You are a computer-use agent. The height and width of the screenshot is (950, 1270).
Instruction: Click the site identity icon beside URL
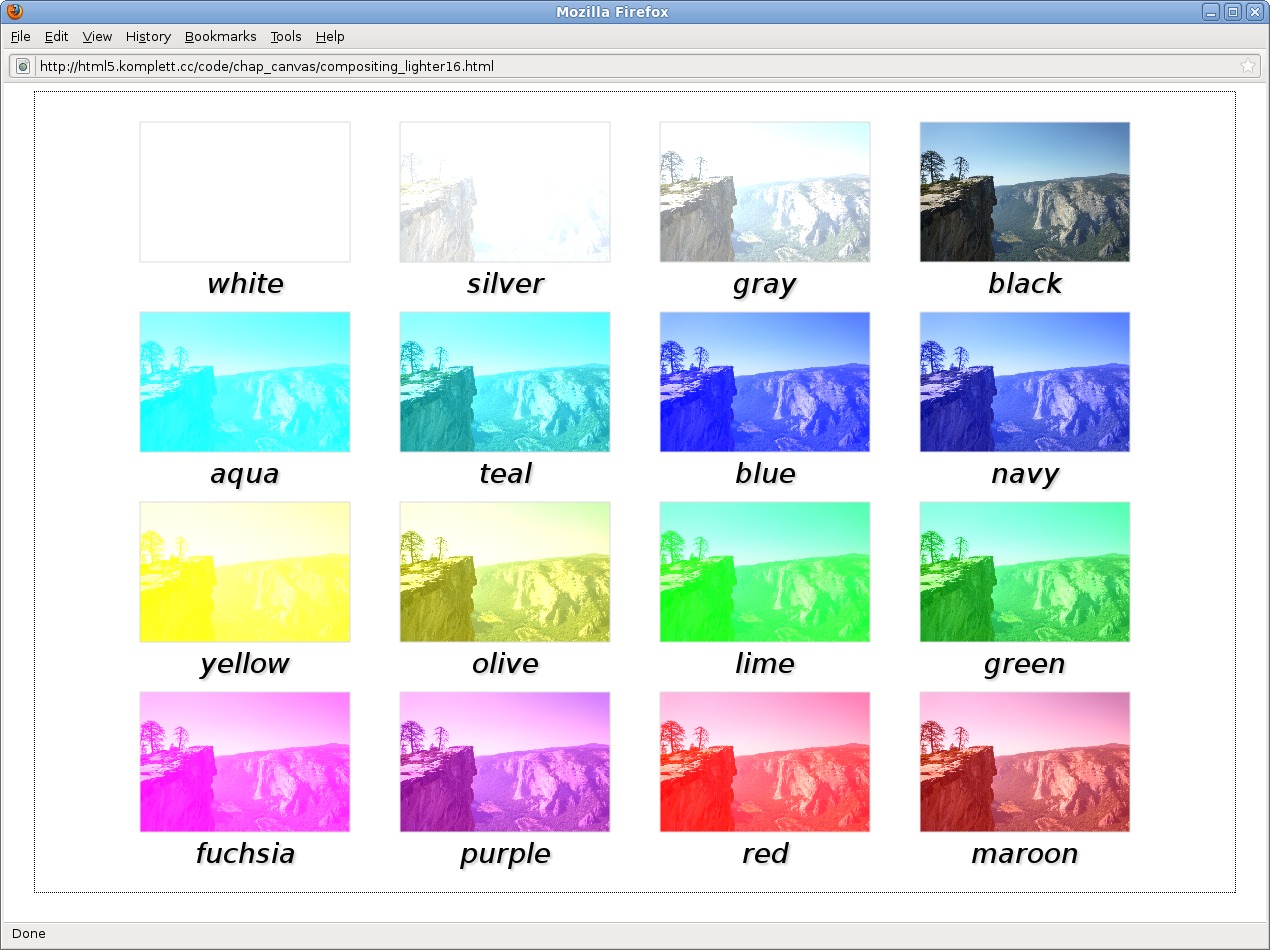point(23,66)
